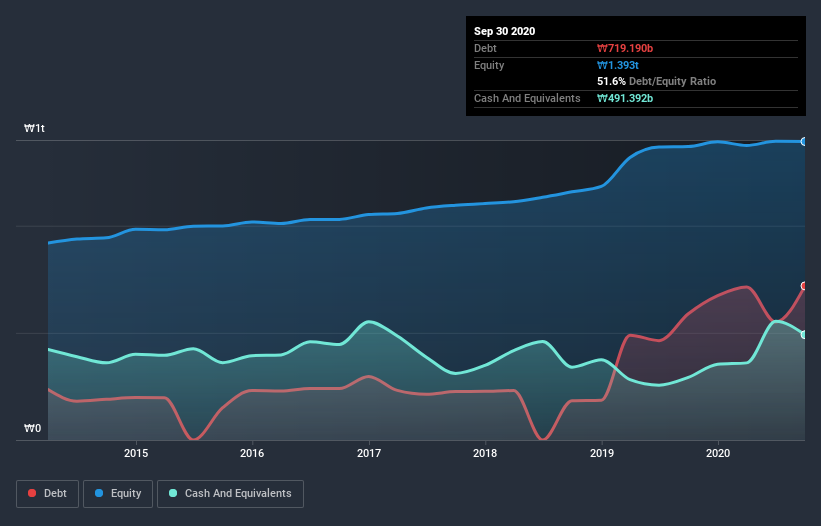821x526 pixels.
Task: Toggle Cash And Equivalents legend button
Action: pos(230,494)
